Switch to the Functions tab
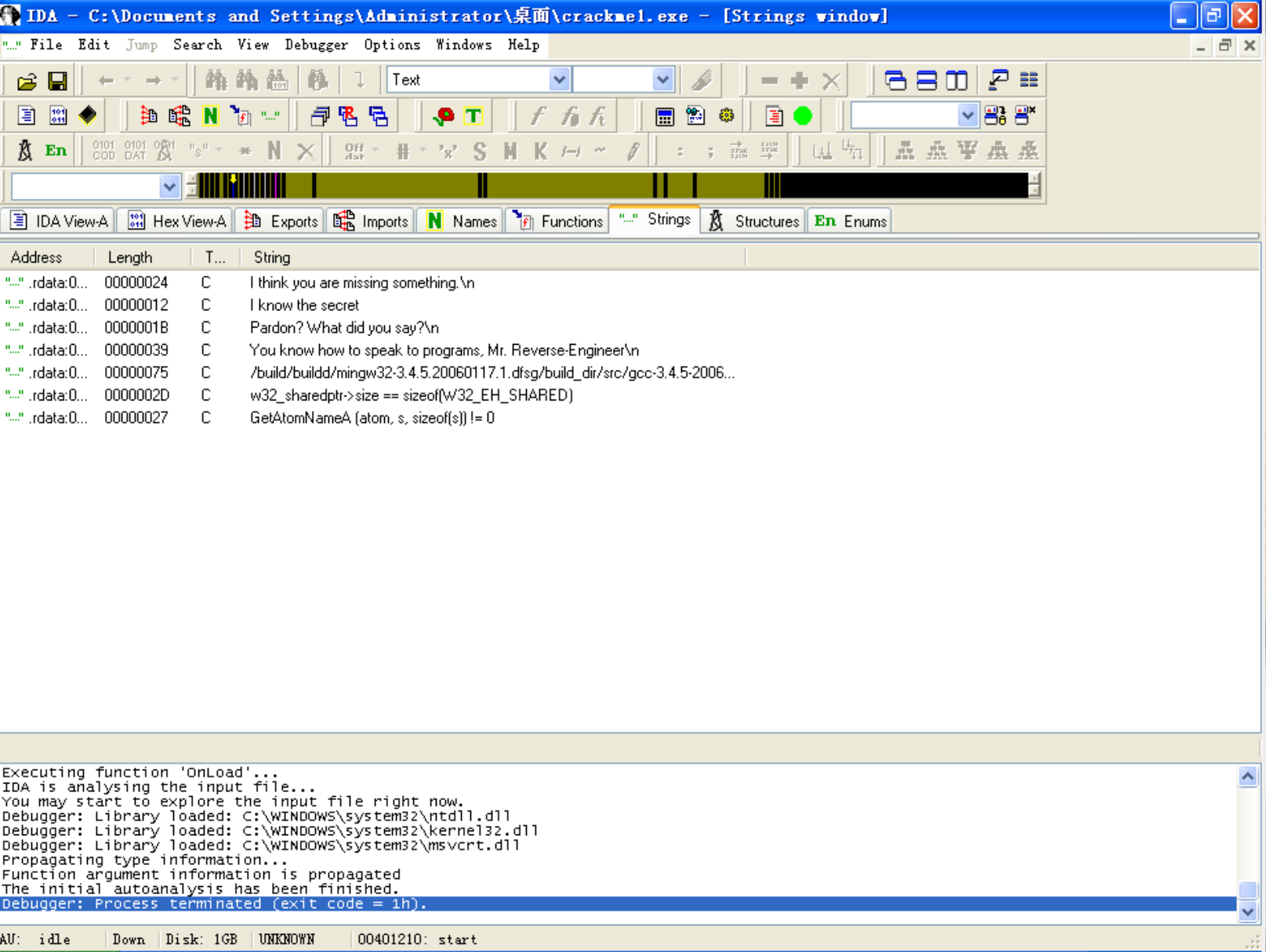The image size is (1266, 952). point(557,221)
